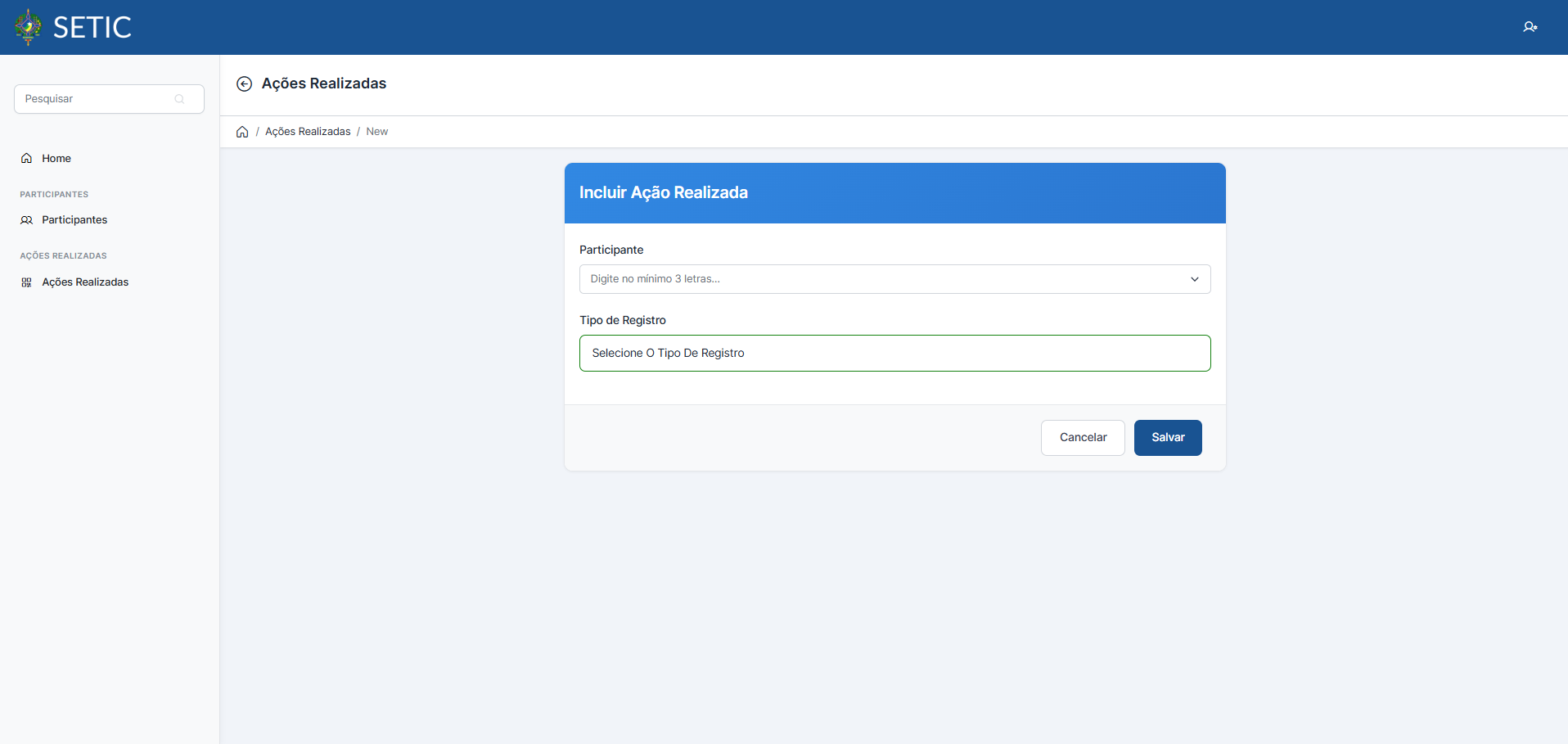Click the grid icon beside Ações Realizadas
The width and height of the screenshot is (1568, 744).
pos(27,282)
